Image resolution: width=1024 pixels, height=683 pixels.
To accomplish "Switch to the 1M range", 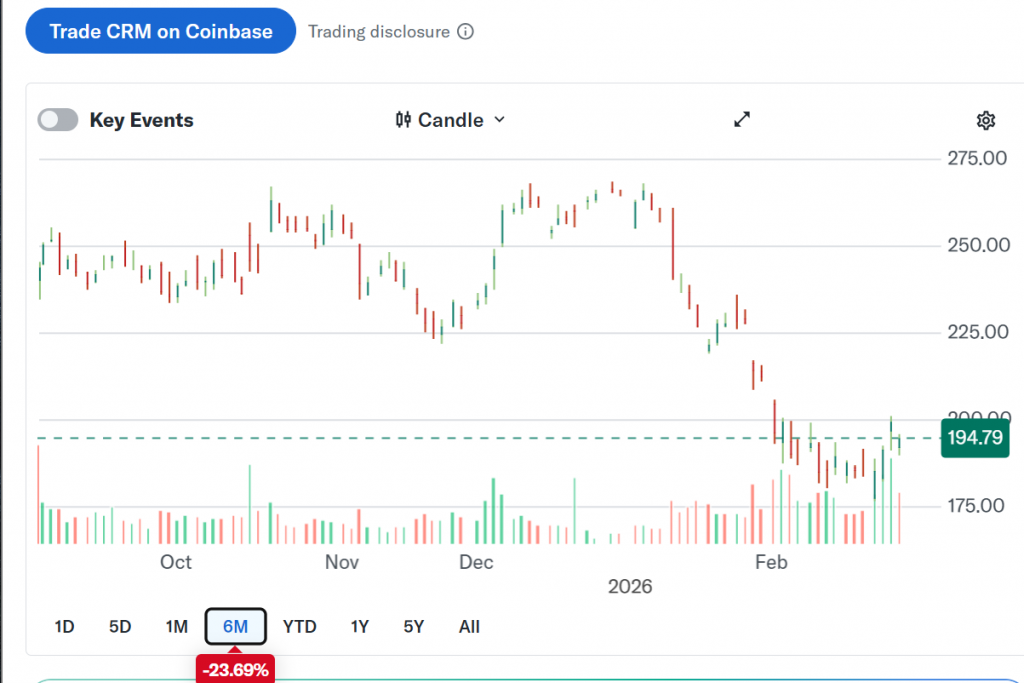I will (x=177, y=627).
